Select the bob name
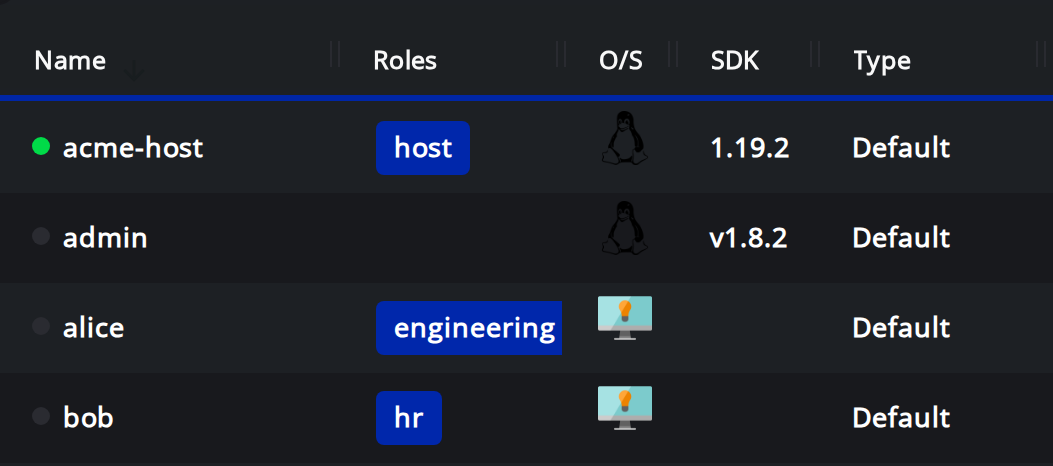 88,418
